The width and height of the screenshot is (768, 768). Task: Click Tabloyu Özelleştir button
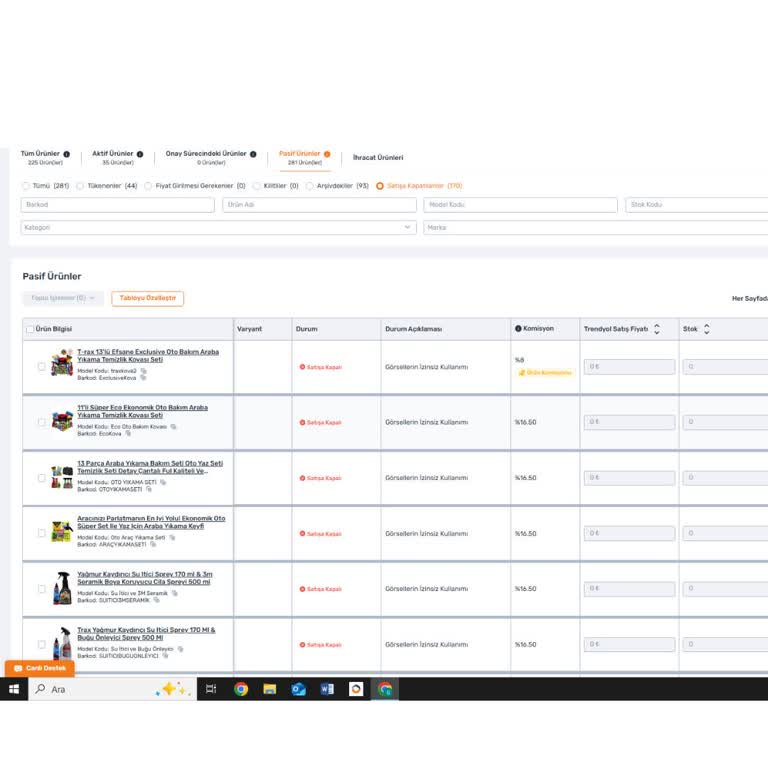147,298
